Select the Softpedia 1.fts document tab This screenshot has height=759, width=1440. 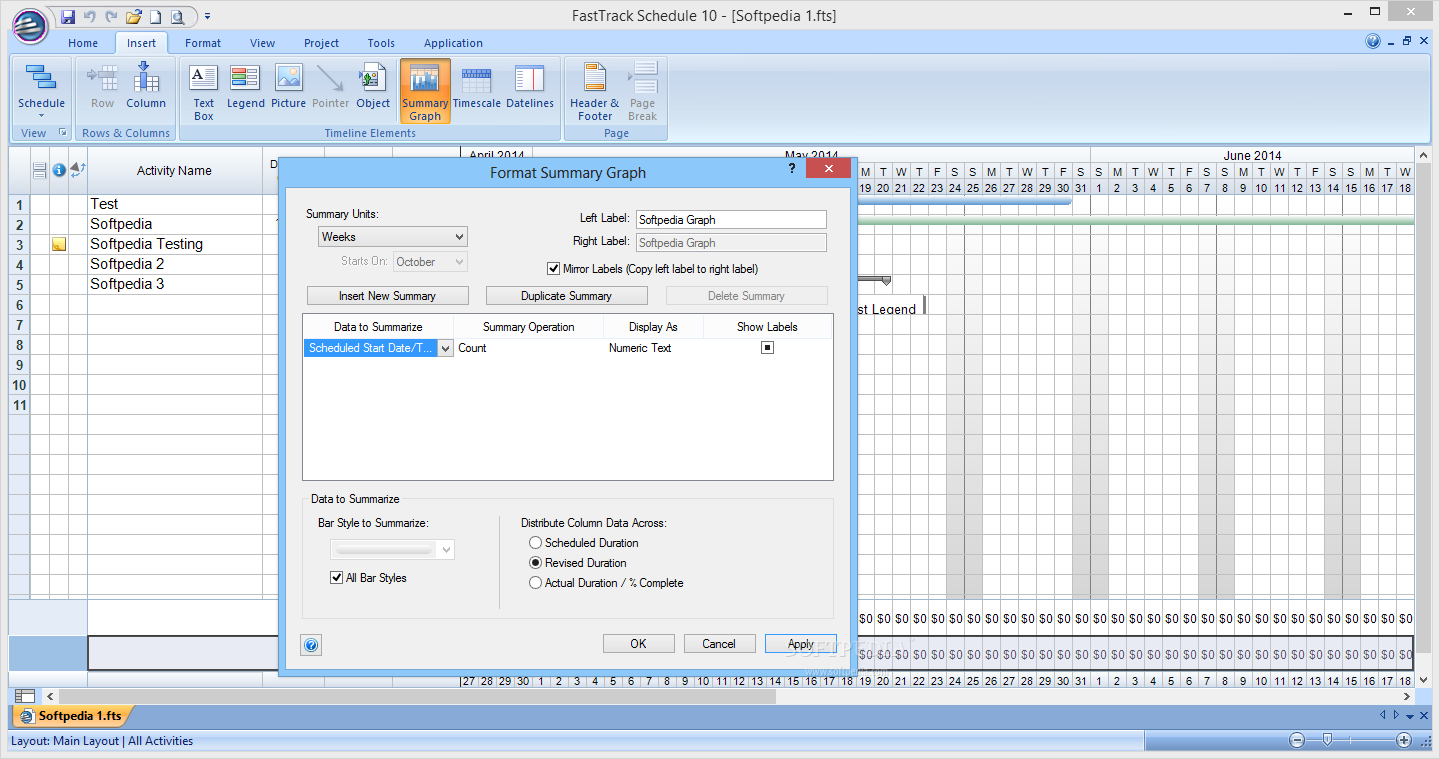point(72,716)
